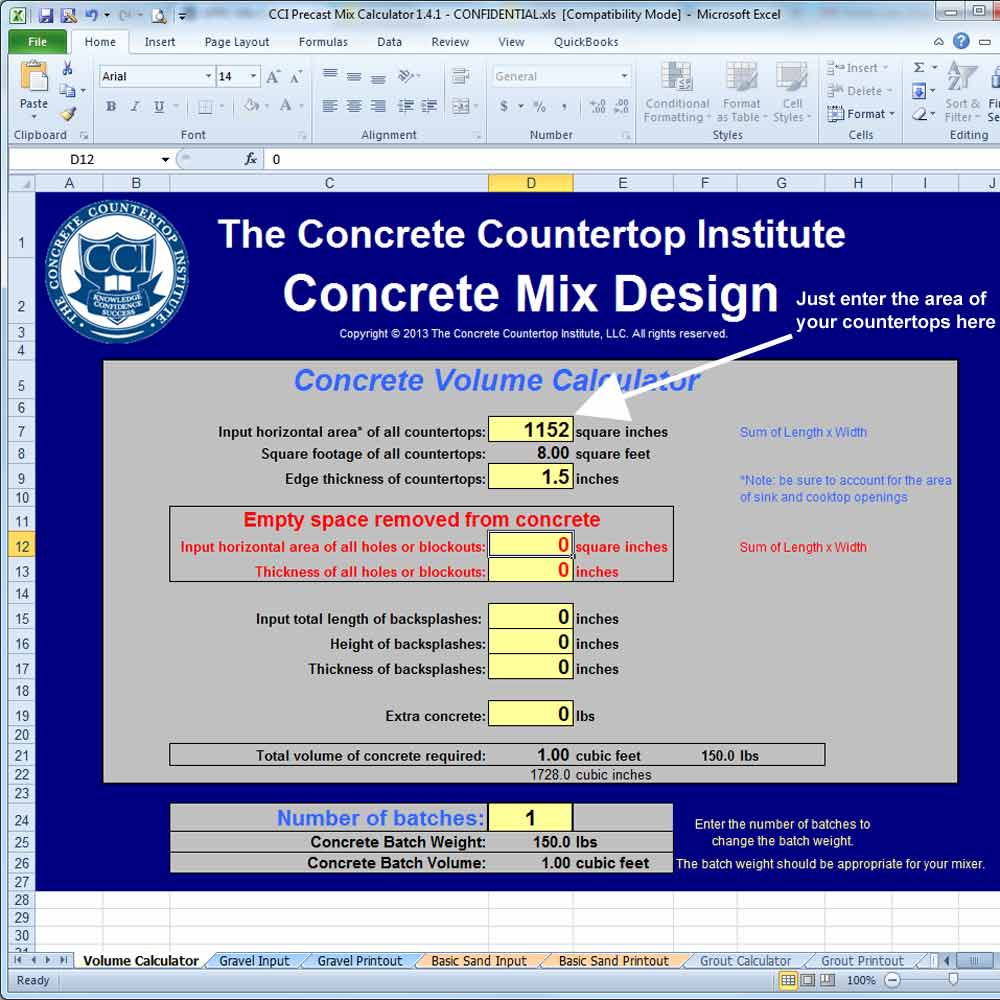Click the Increase Font Size icon
The width and height of the screenshot is (1000, 1000).
click(273, 77)
